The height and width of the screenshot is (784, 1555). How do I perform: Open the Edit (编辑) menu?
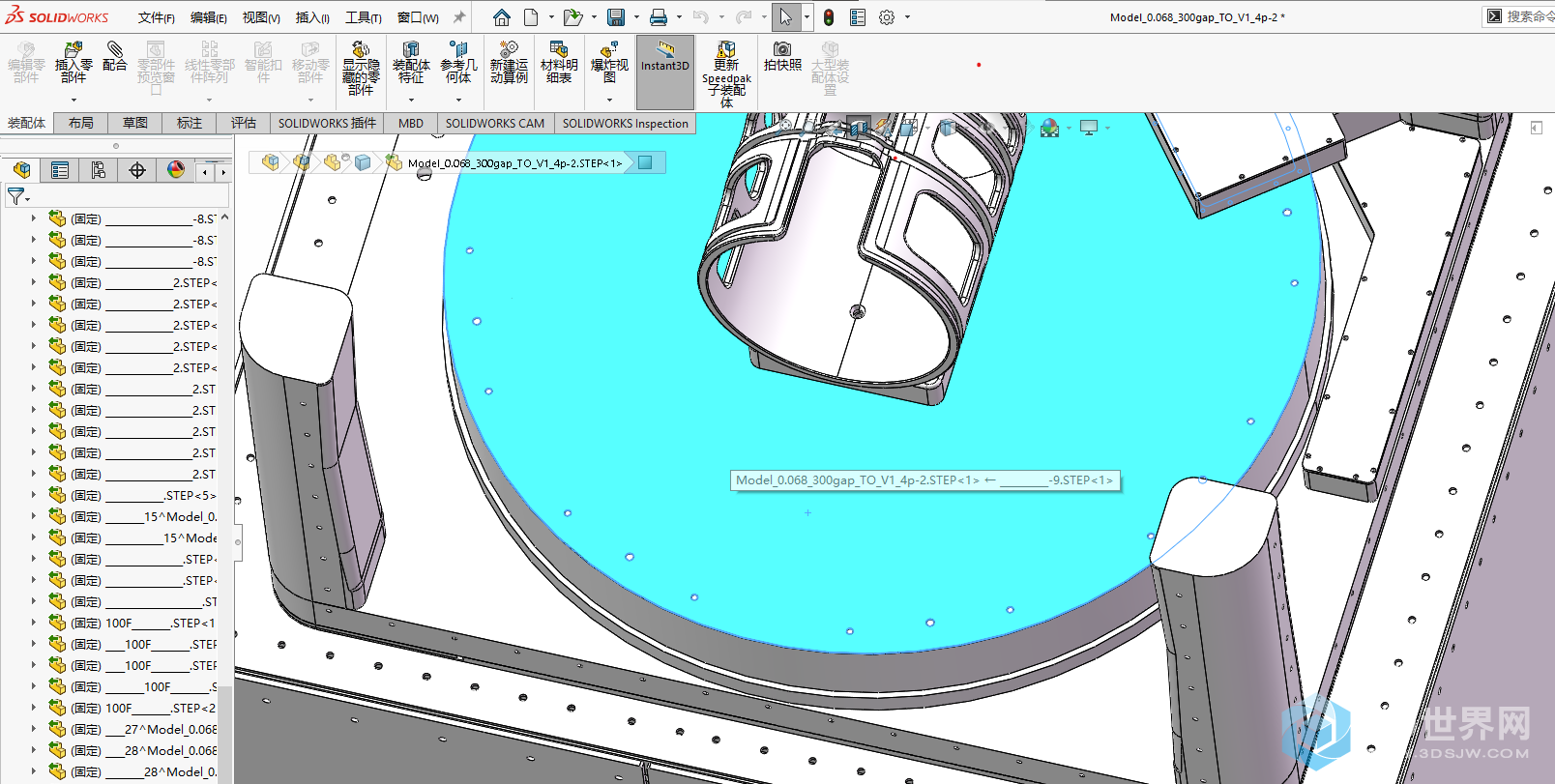tap(209, 17)
